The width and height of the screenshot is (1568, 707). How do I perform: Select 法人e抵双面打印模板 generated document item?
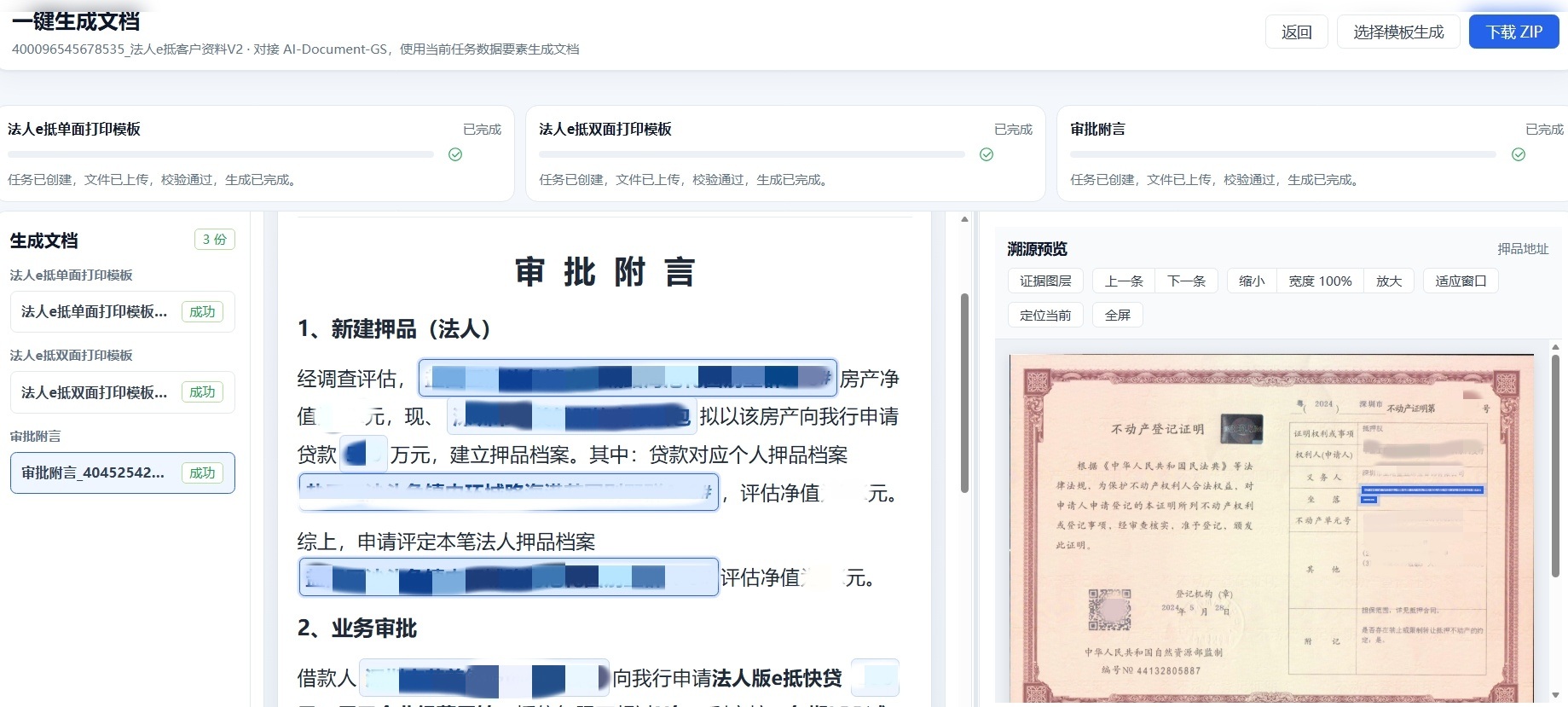[x=123, y=392]
